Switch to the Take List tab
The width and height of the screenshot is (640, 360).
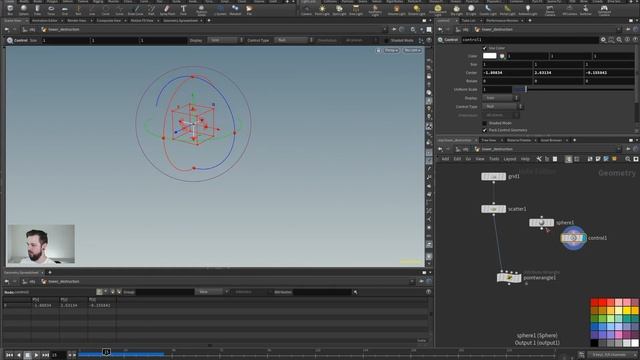point(468,20)
